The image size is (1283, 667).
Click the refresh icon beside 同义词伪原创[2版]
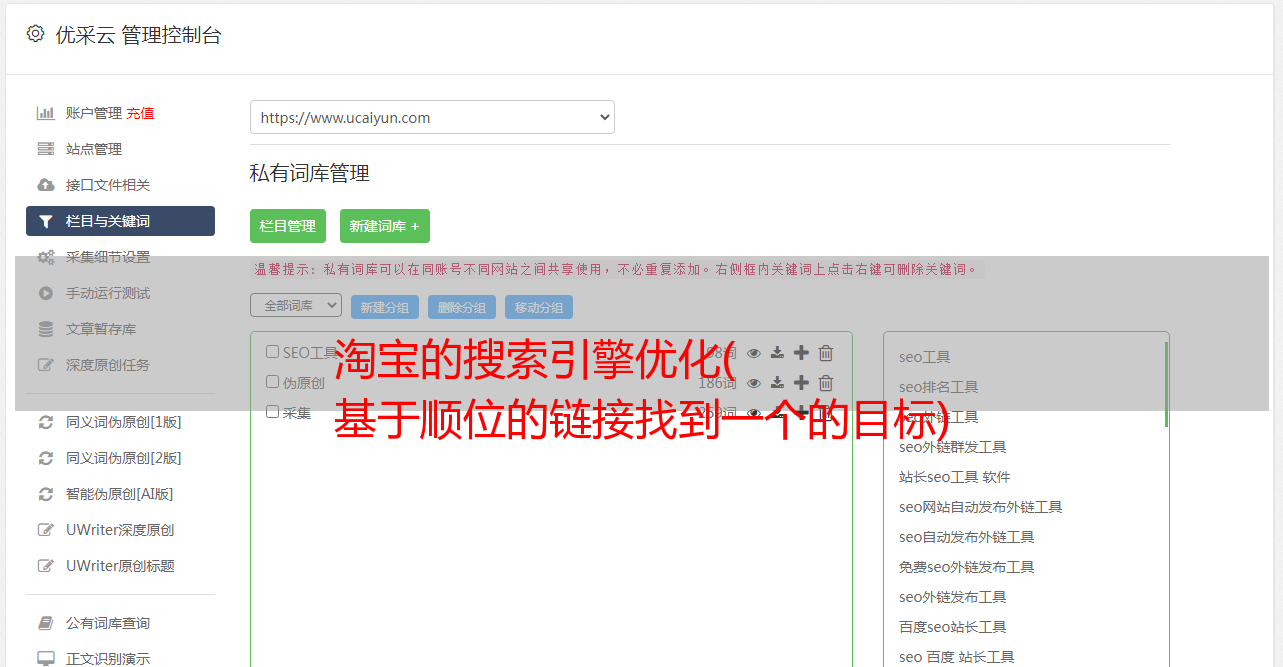click(45, 458)
